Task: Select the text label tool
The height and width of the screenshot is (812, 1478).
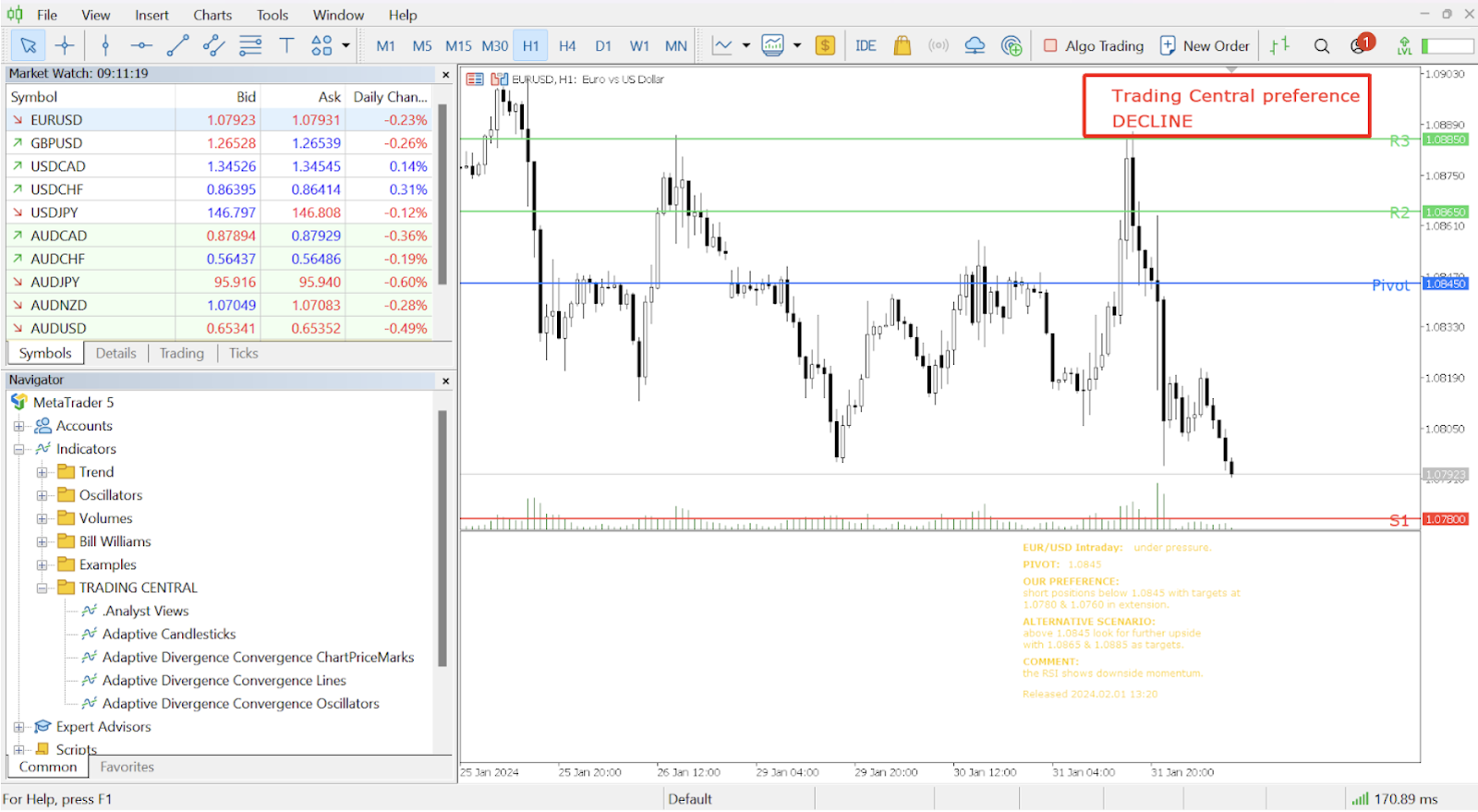Action: 286,45
